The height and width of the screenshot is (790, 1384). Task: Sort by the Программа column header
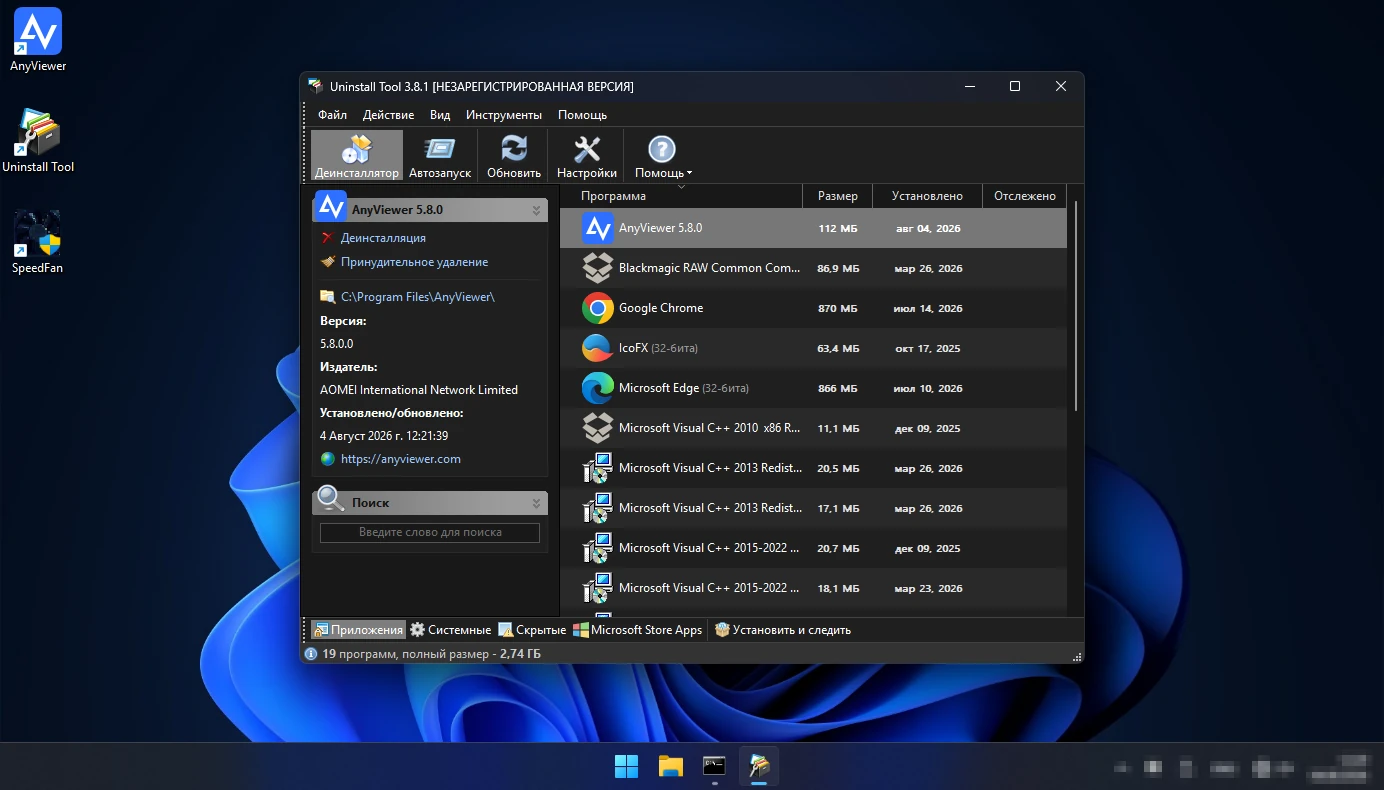pos(681,196)
